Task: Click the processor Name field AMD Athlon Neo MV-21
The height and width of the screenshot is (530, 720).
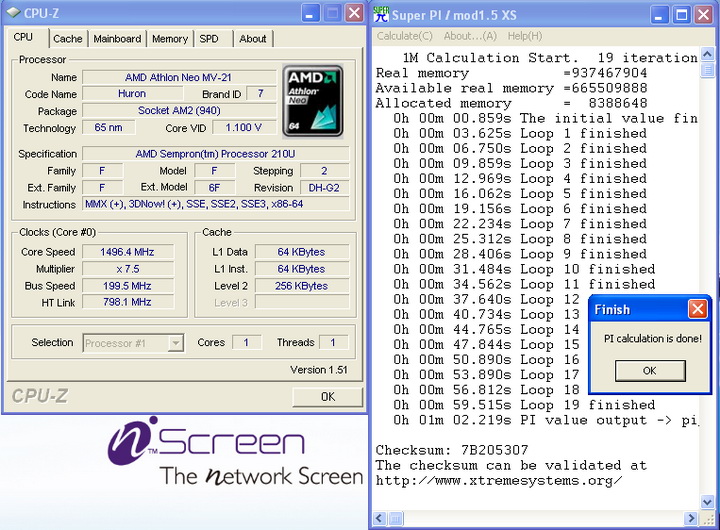Action: [x=179, y=77]
